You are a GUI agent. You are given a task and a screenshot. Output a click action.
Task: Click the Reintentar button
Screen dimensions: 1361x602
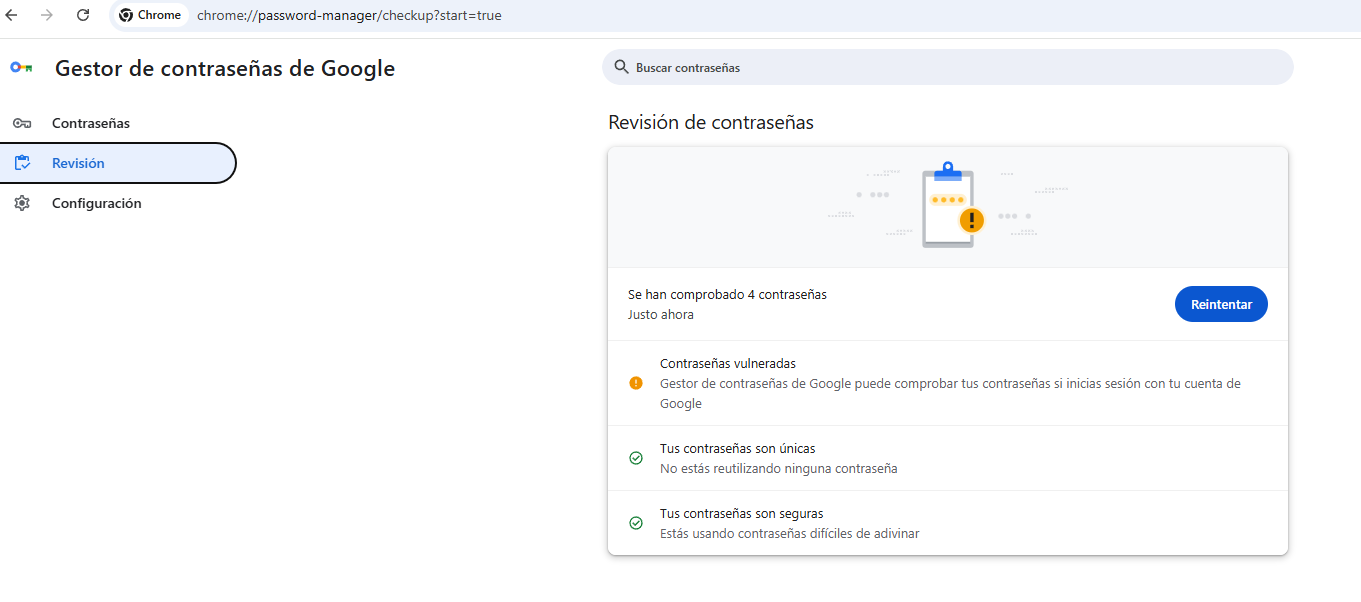click(1221, 305)
